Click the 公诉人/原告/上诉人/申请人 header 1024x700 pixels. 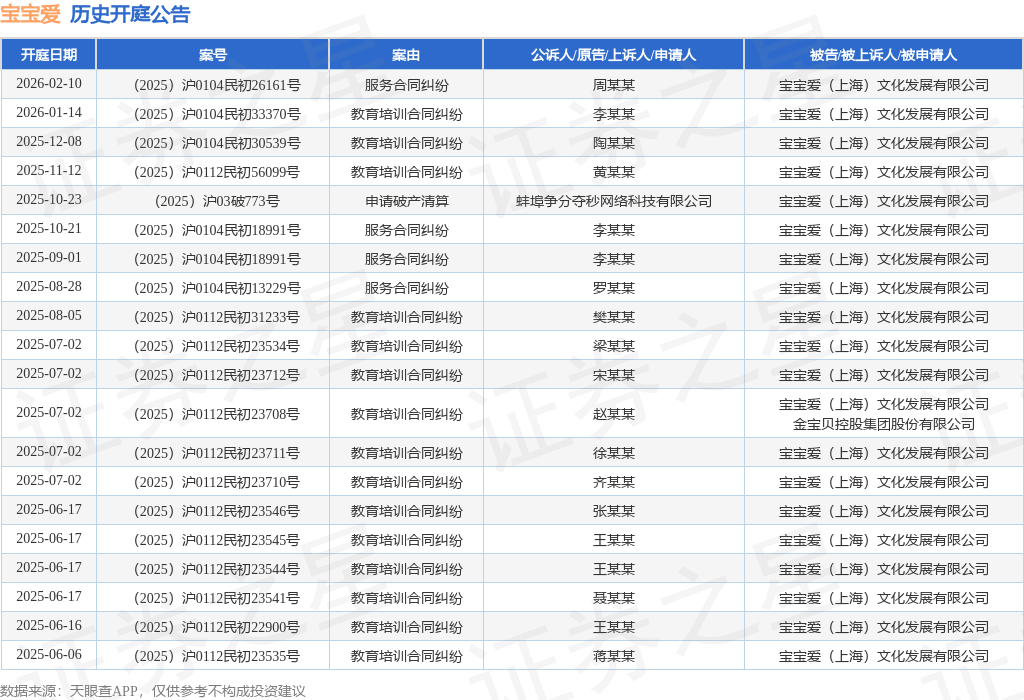(x=613, y=55)
